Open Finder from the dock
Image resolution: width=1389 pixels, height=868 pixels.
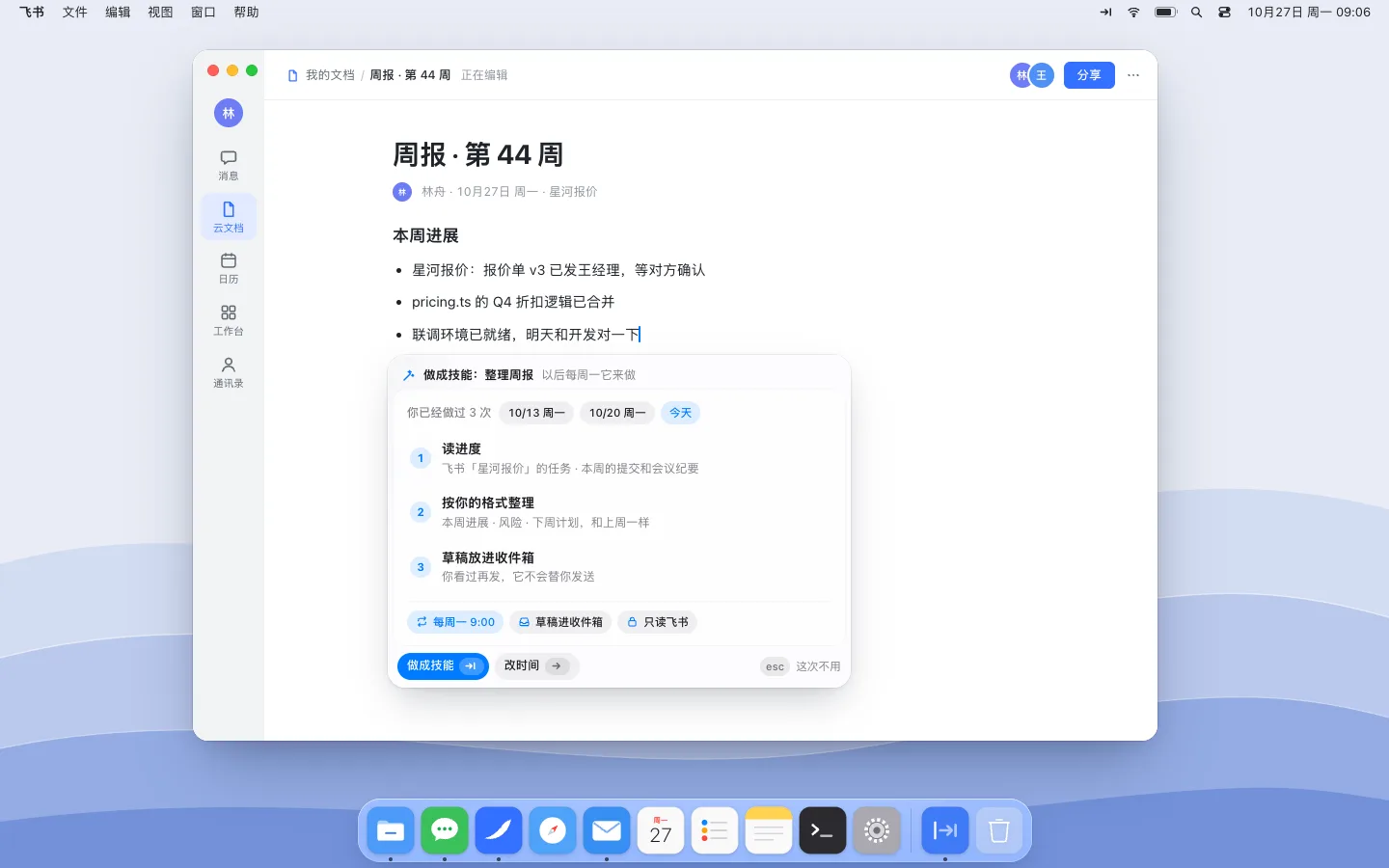pyautogui.click(x=391, y=830)
